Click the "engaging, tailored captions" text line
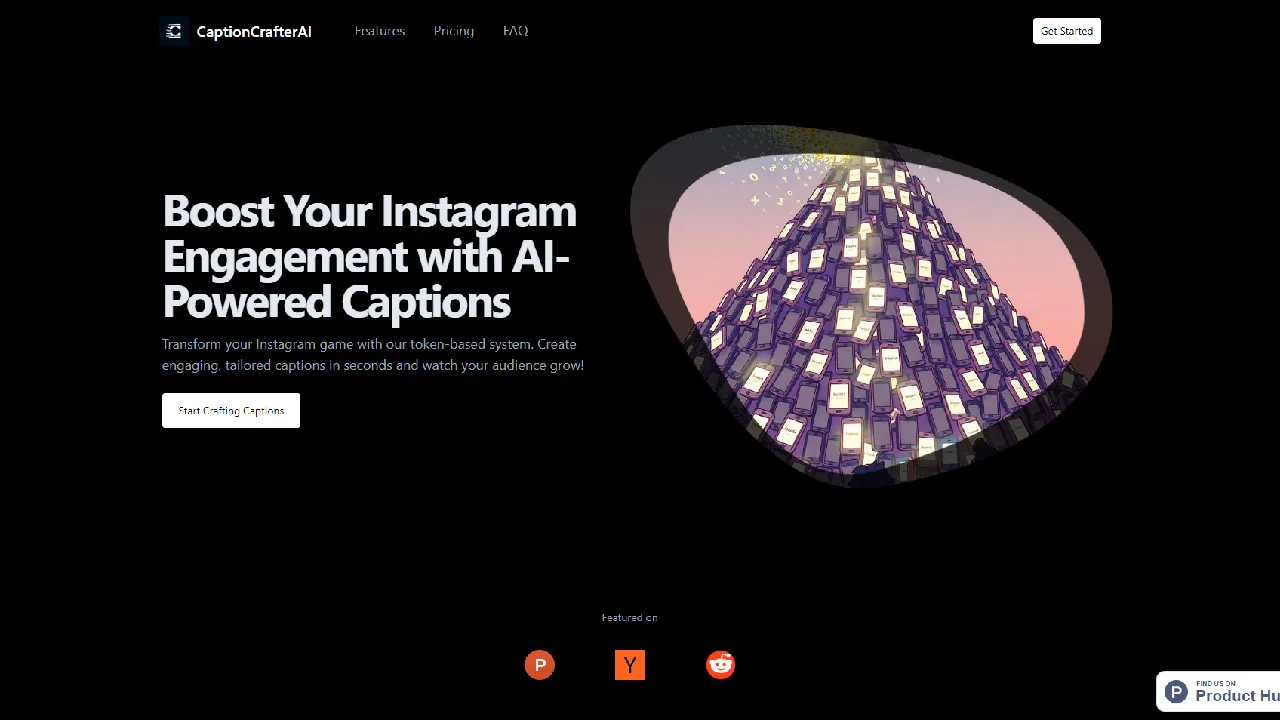 (x=373, y=365)
